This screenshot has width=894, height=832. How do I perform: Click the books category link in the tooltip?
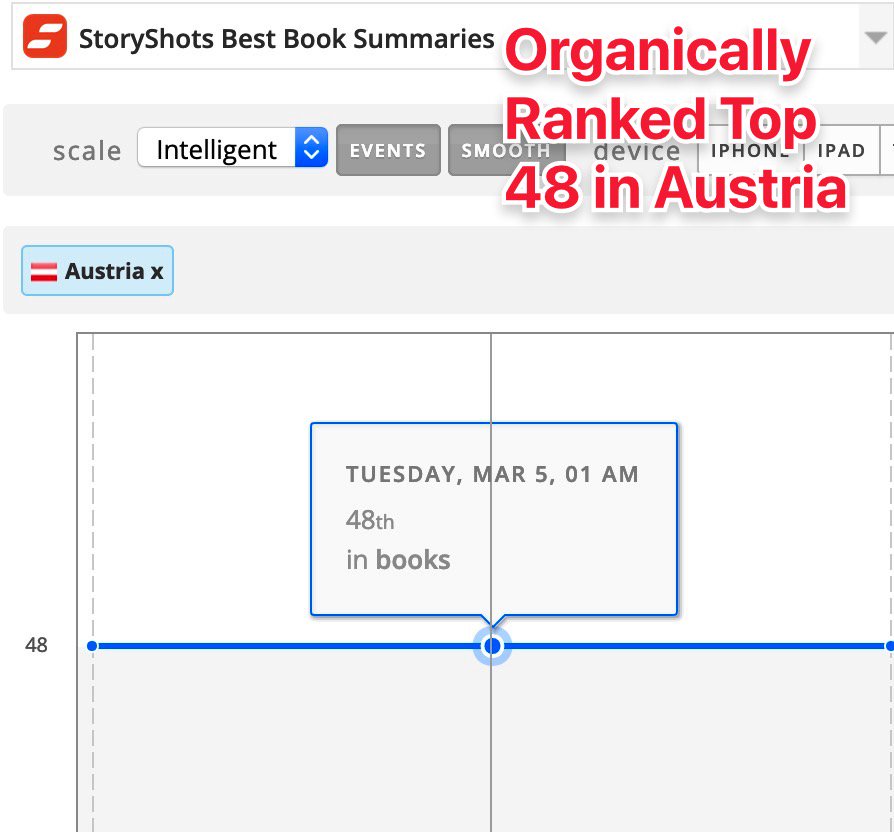[x=415, y=560]
